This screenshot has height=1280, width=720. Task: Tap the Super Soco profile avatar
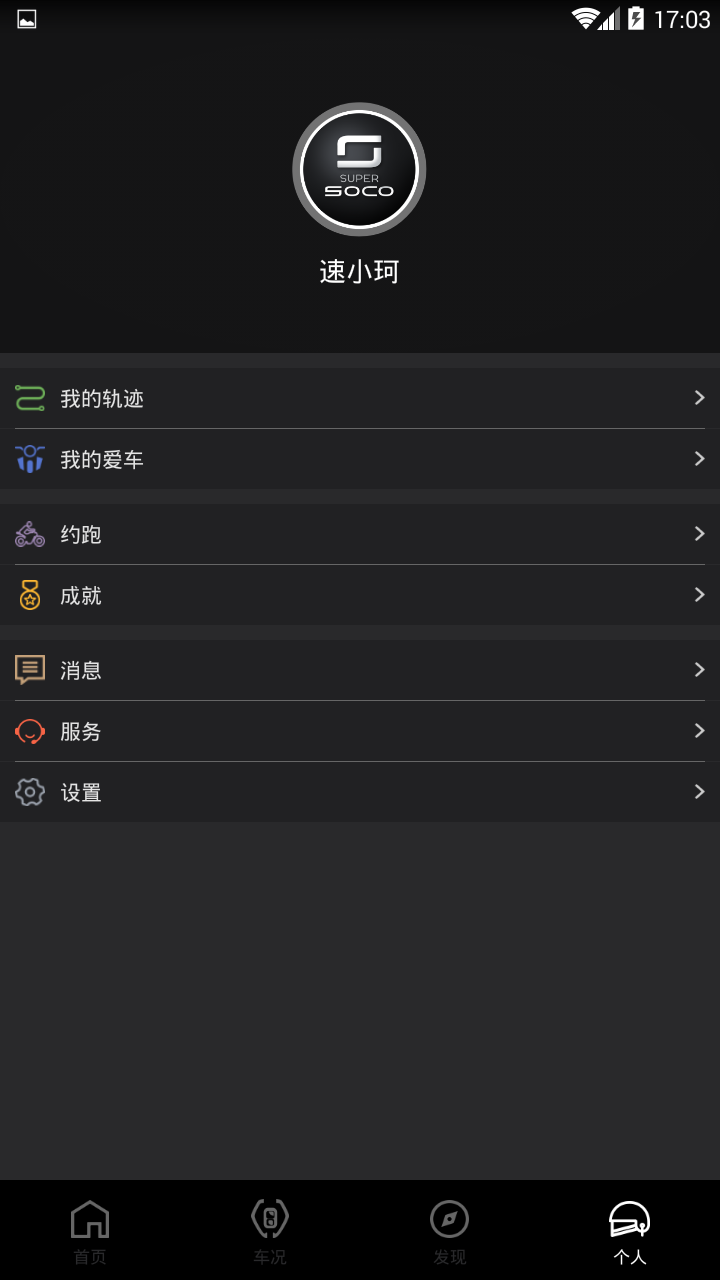pos(359,169)
